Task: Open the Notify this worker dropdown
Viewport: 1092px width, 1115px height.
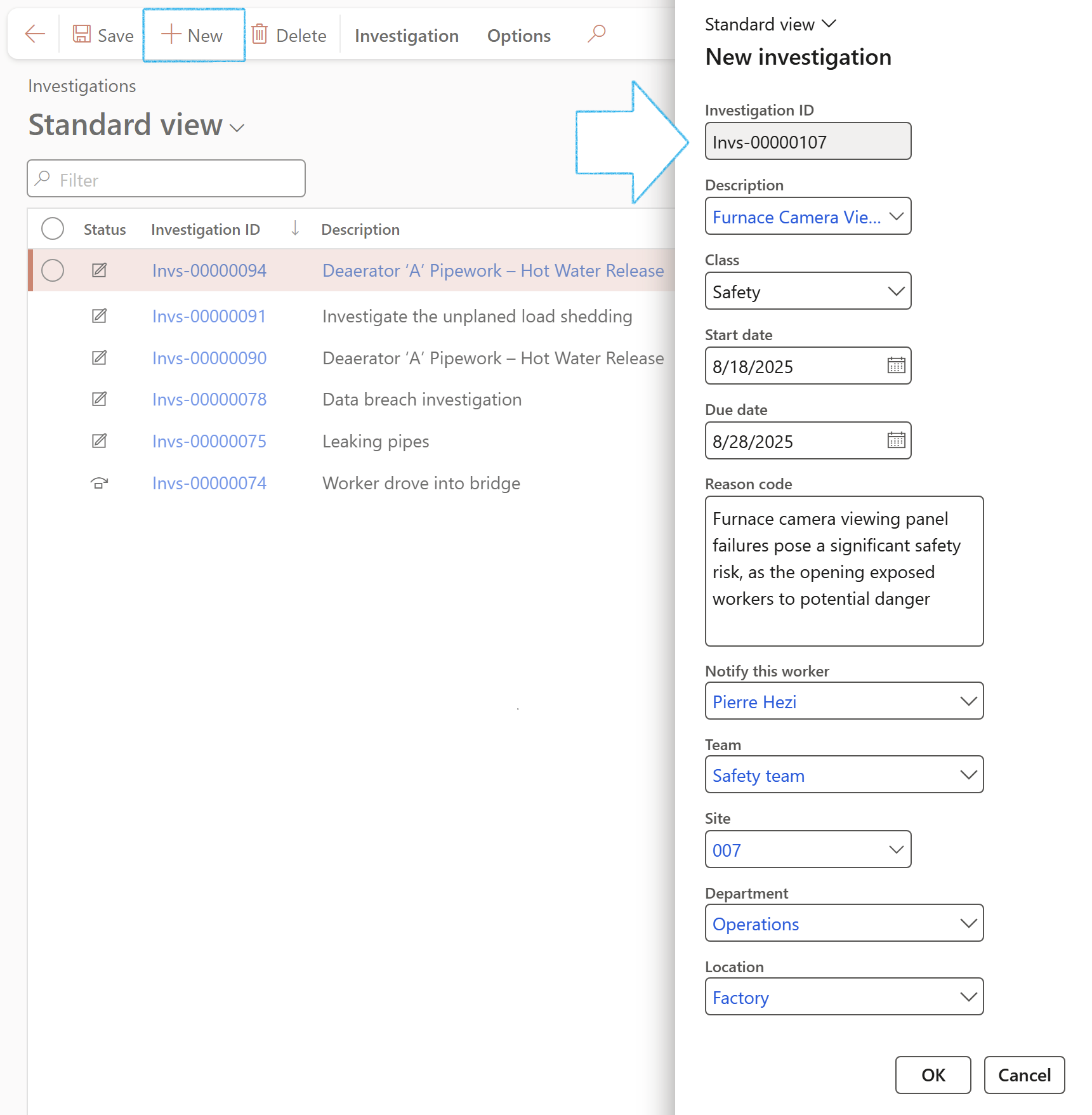Action: click(844, 701)
